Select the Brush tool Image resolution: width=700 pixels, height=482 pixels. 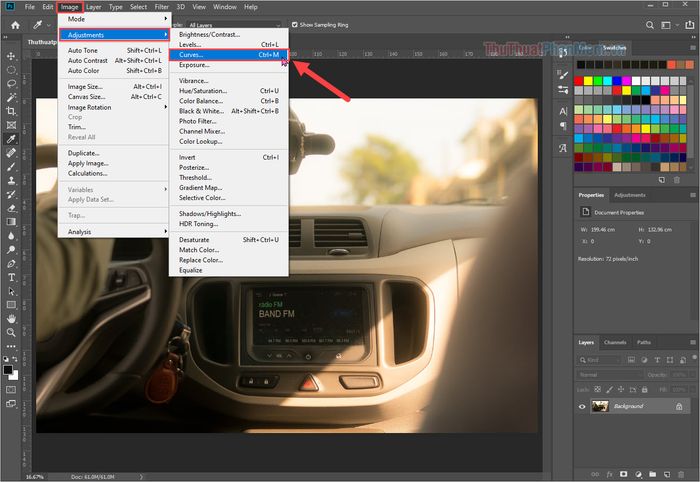pos(11,166)
